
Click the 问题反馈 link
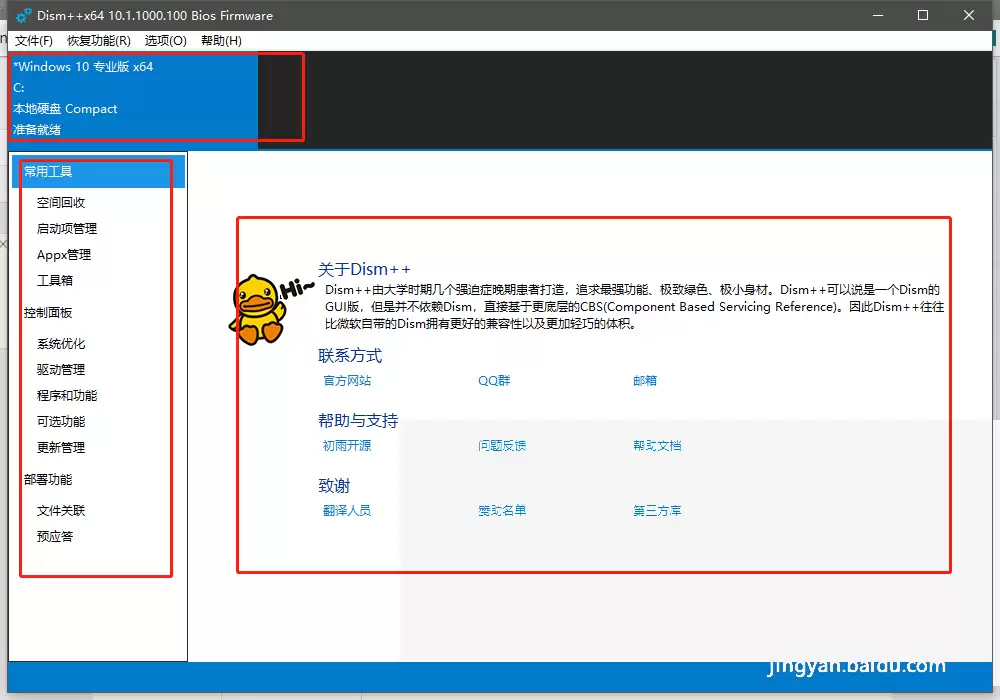502,446
